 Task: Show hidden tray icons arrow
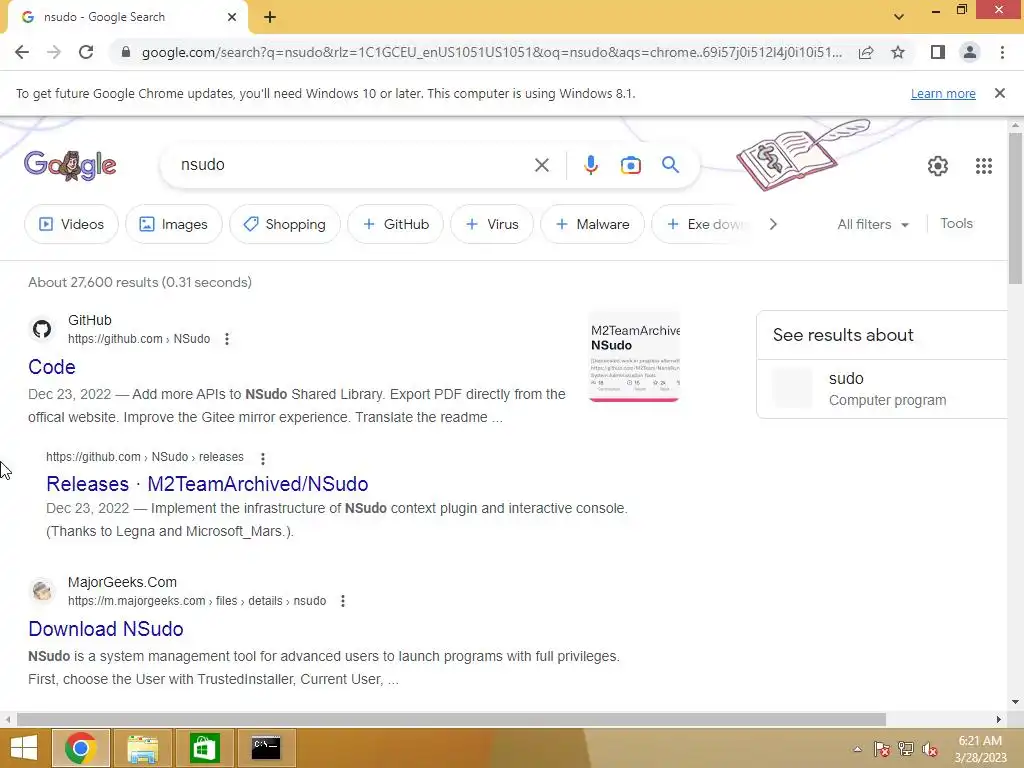(x=857, y=749)
